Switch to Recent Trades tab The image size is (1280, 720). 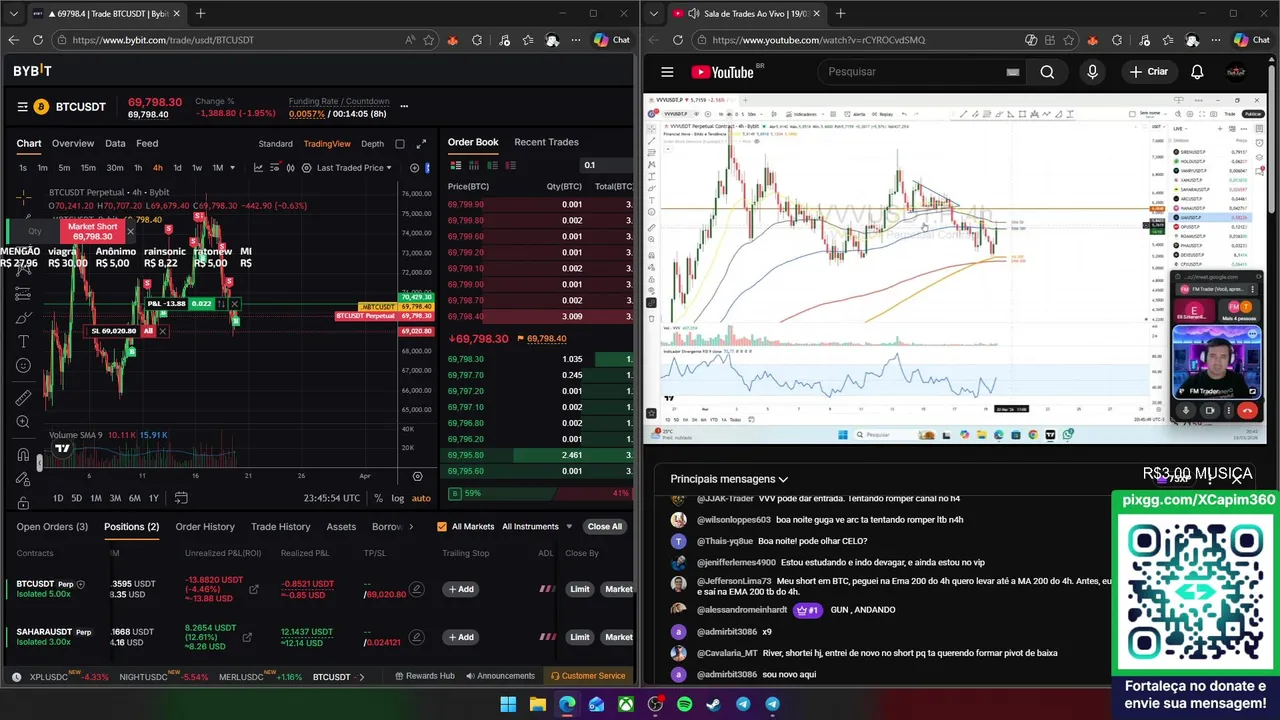point(546,142)
